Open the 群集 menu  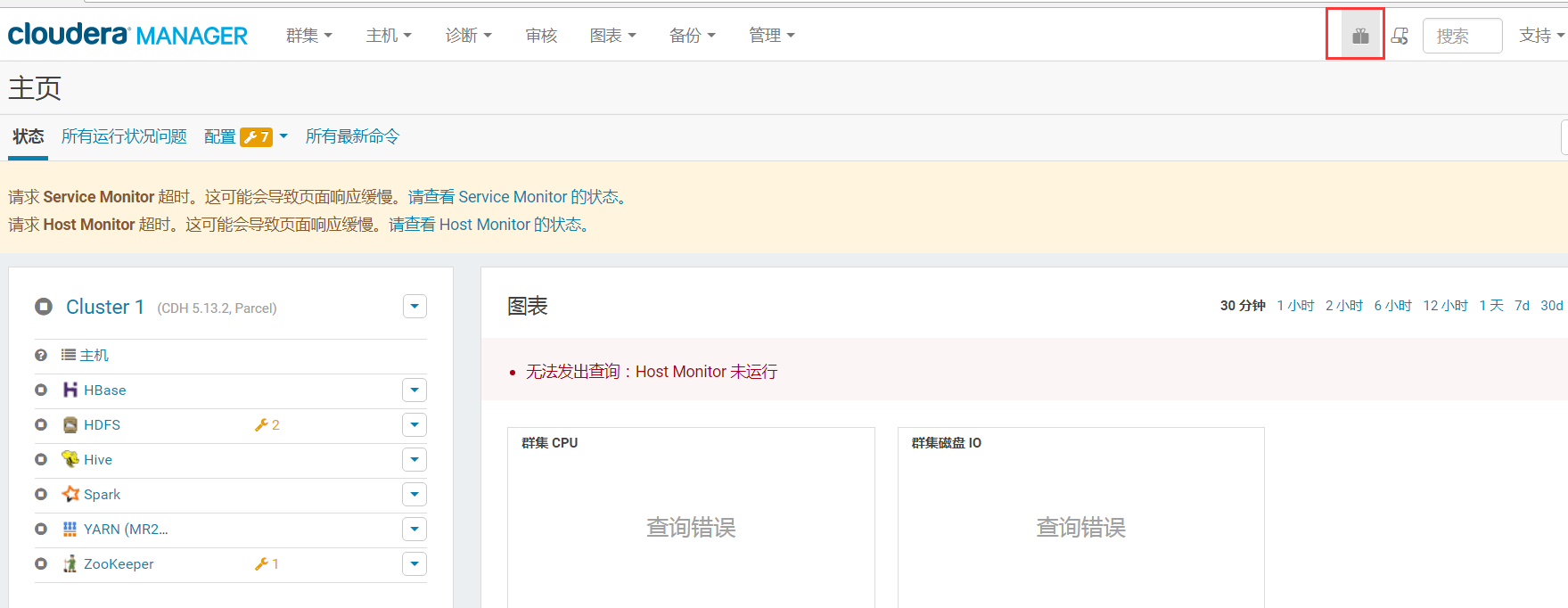coord(308,36)
